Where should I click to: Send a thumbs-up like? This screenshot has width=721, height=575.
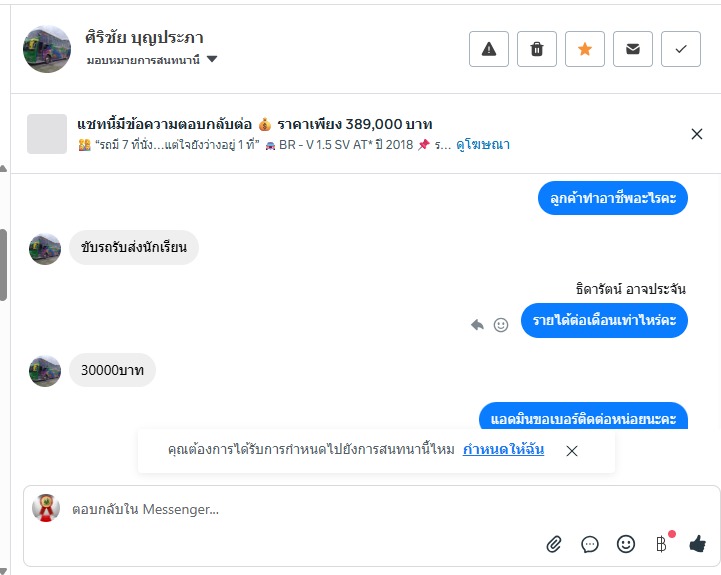click(x=698, y=544)
